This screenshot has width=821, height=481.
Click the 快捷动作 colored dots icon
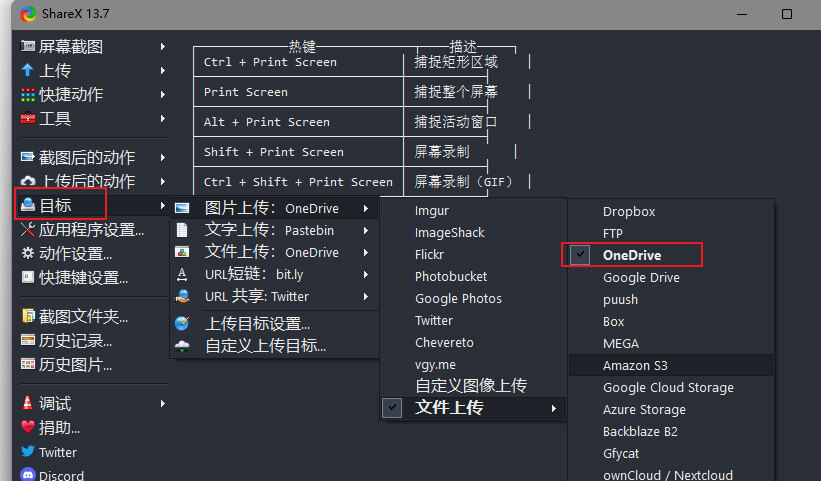[x=28, y=95]
